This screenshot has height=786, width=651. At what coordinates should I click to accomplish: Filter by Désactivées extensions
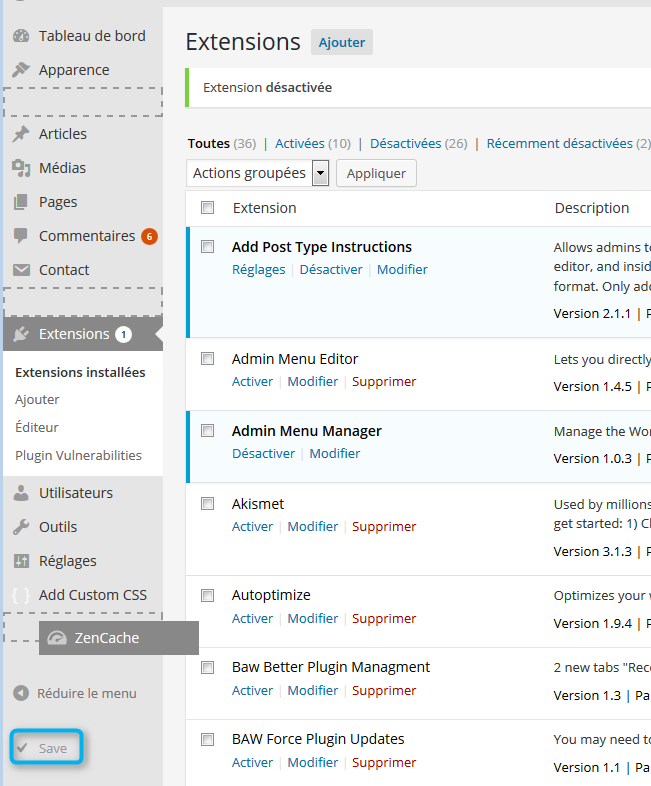pyautogui.click(x=405, y=143)
